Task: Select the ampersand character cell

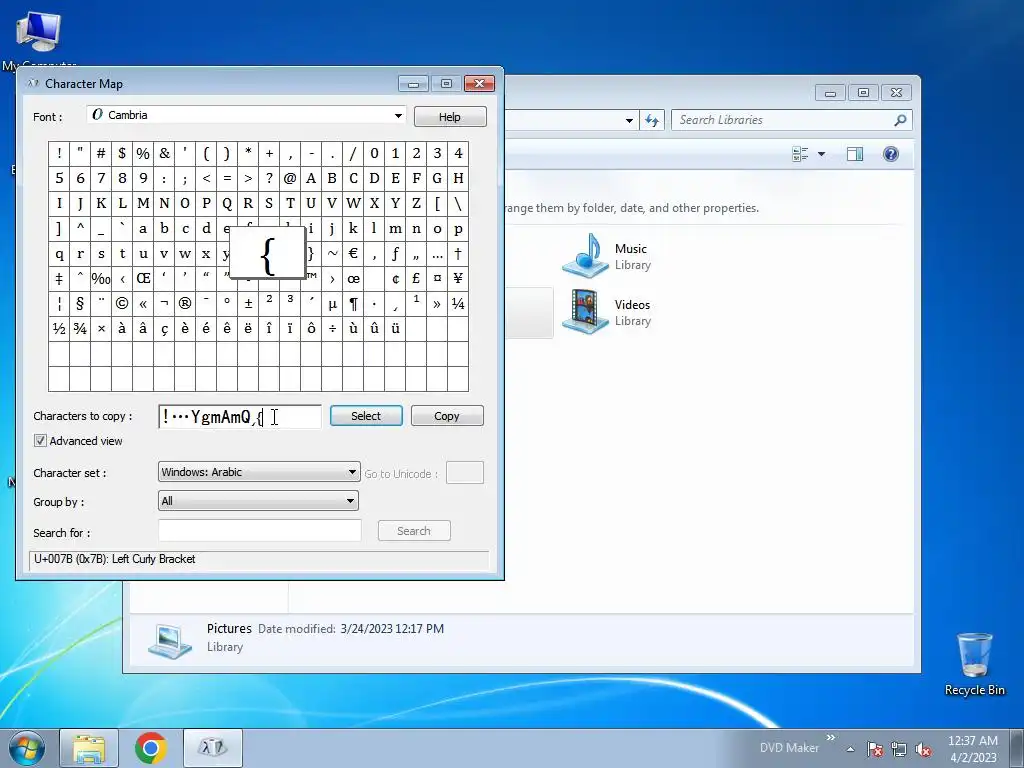Action: click(164, 153)
